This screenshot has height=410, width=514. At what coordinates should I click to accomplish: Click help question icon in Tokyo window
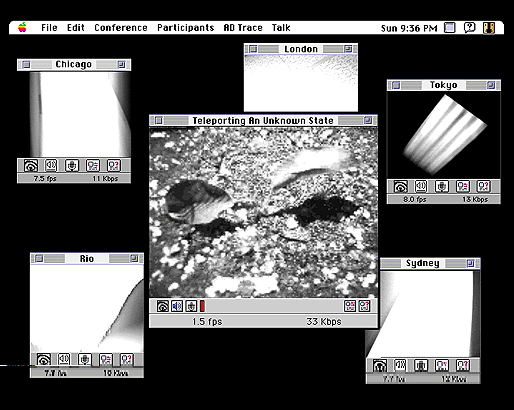pyautogui.click(x=483, y=186)
